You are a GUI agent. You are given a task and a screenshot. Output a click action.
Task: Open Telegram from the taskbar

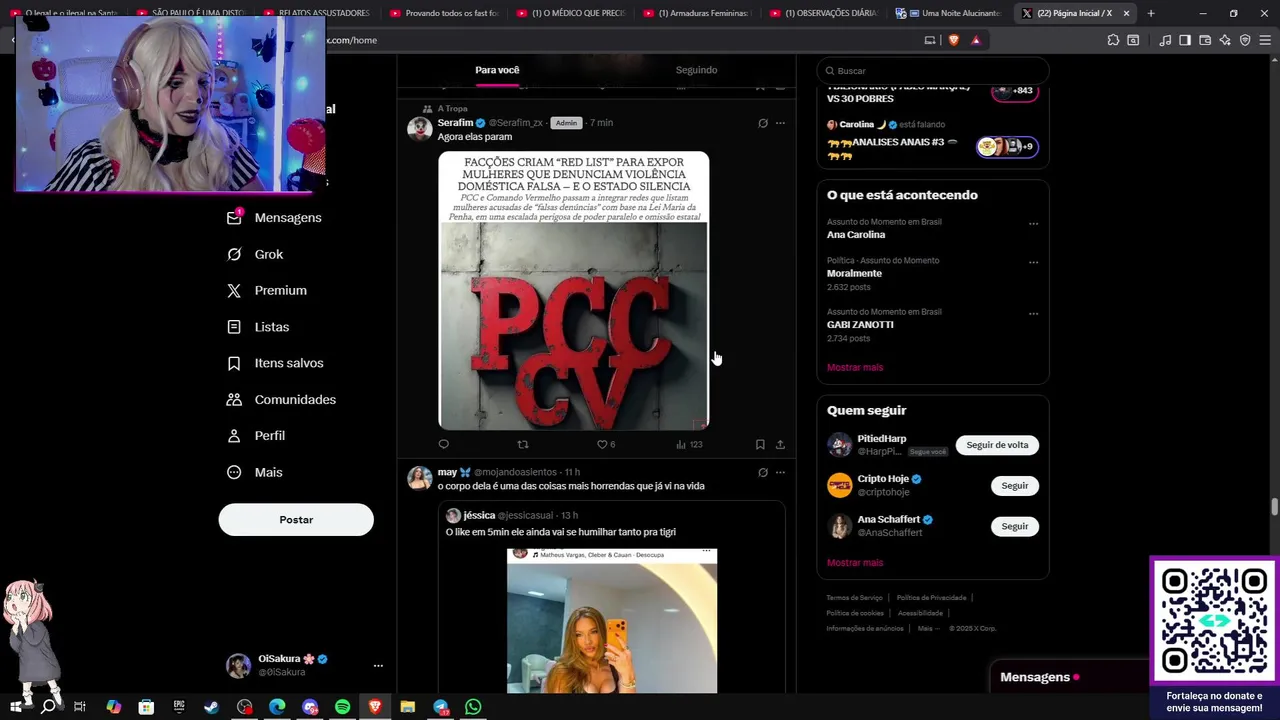tap(441, 707)
